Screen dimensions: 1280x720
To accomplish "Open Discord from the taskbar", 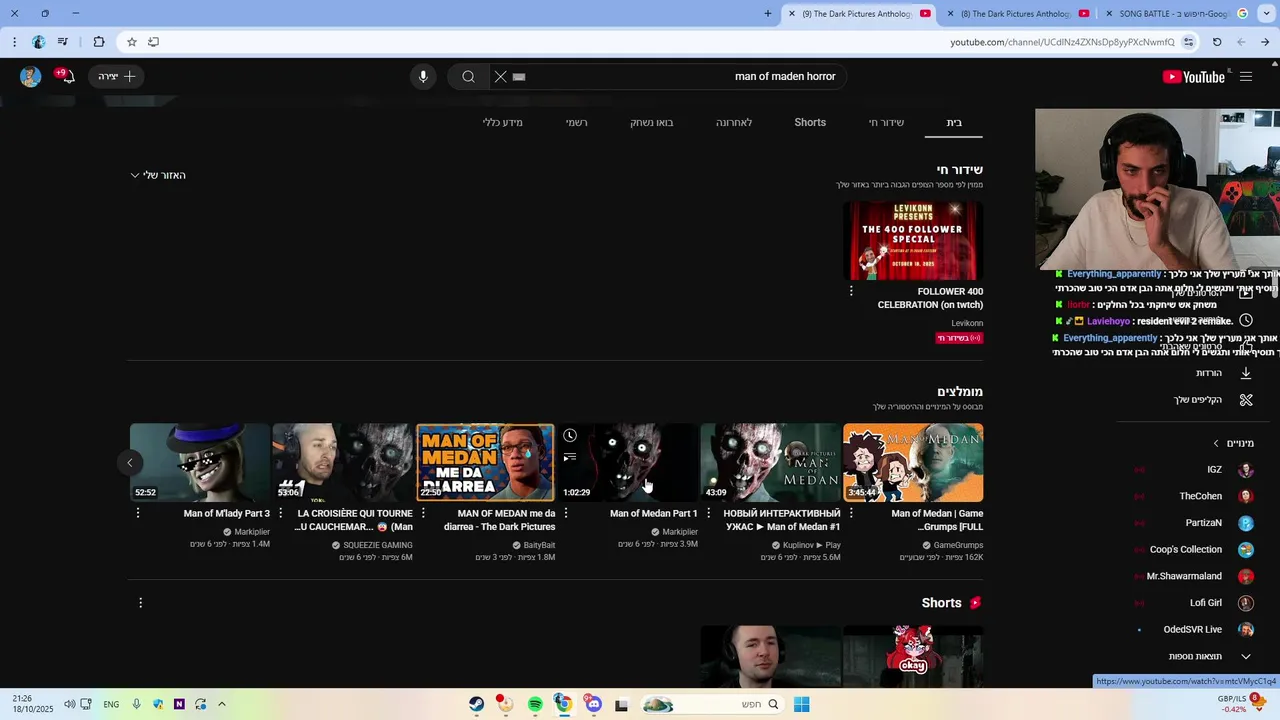I will point(593,704).
